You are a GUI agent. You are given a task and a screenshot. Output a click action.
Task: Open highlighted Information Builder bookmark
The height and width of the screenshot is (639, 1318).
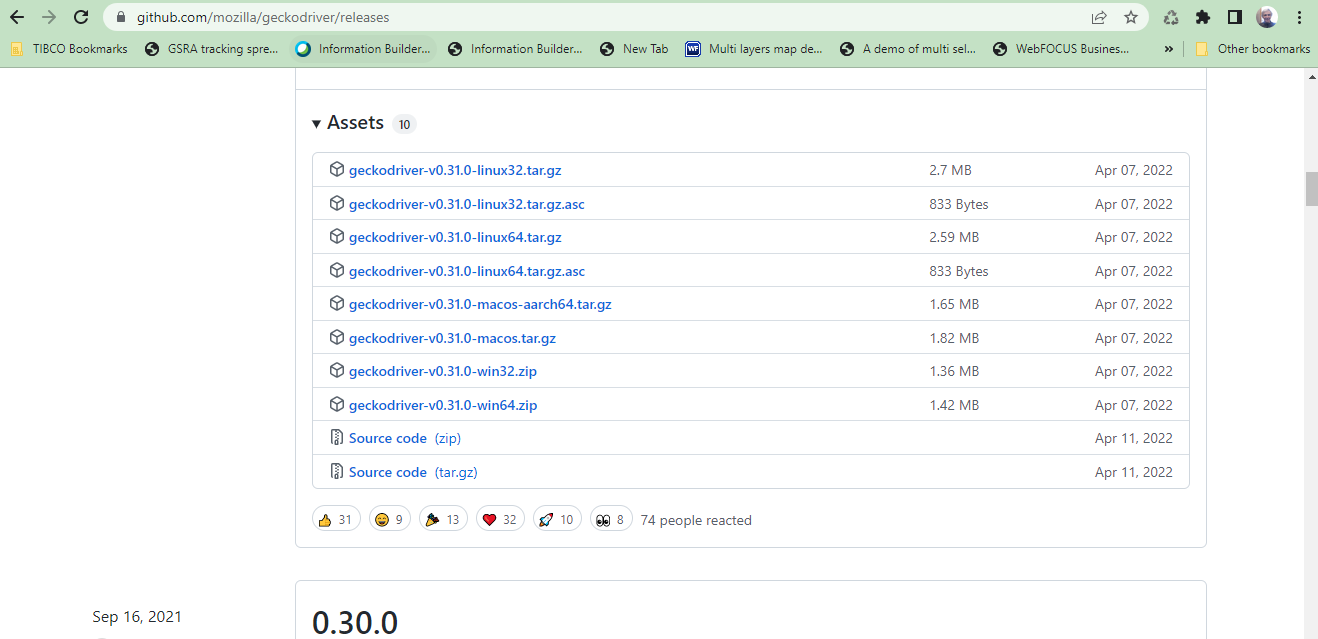point(363,48)
